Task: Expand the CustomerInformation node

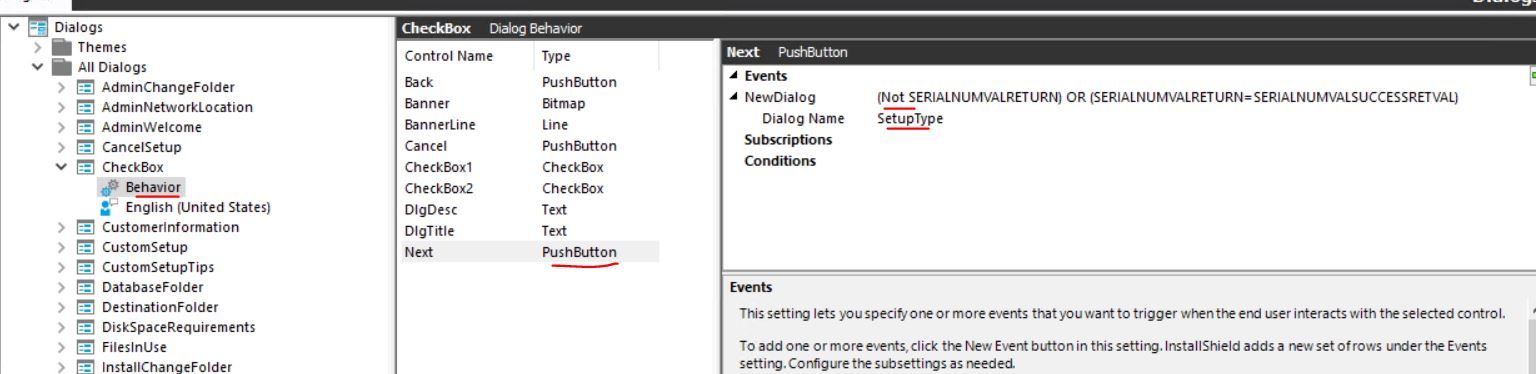Action: coord(62,227)
